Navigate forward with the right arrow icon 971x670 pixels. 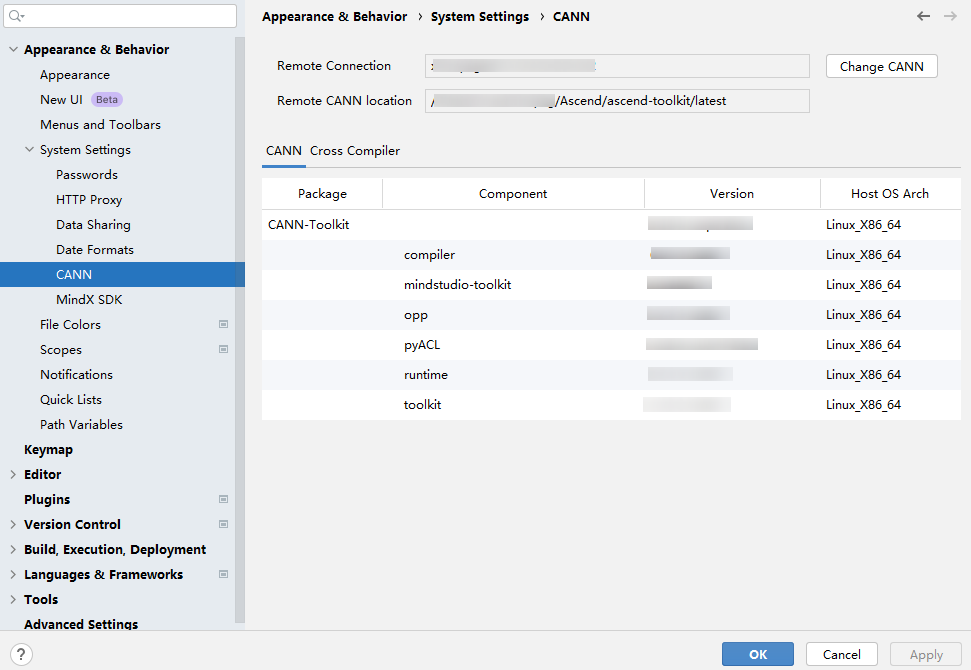click(x=951, y=16)
